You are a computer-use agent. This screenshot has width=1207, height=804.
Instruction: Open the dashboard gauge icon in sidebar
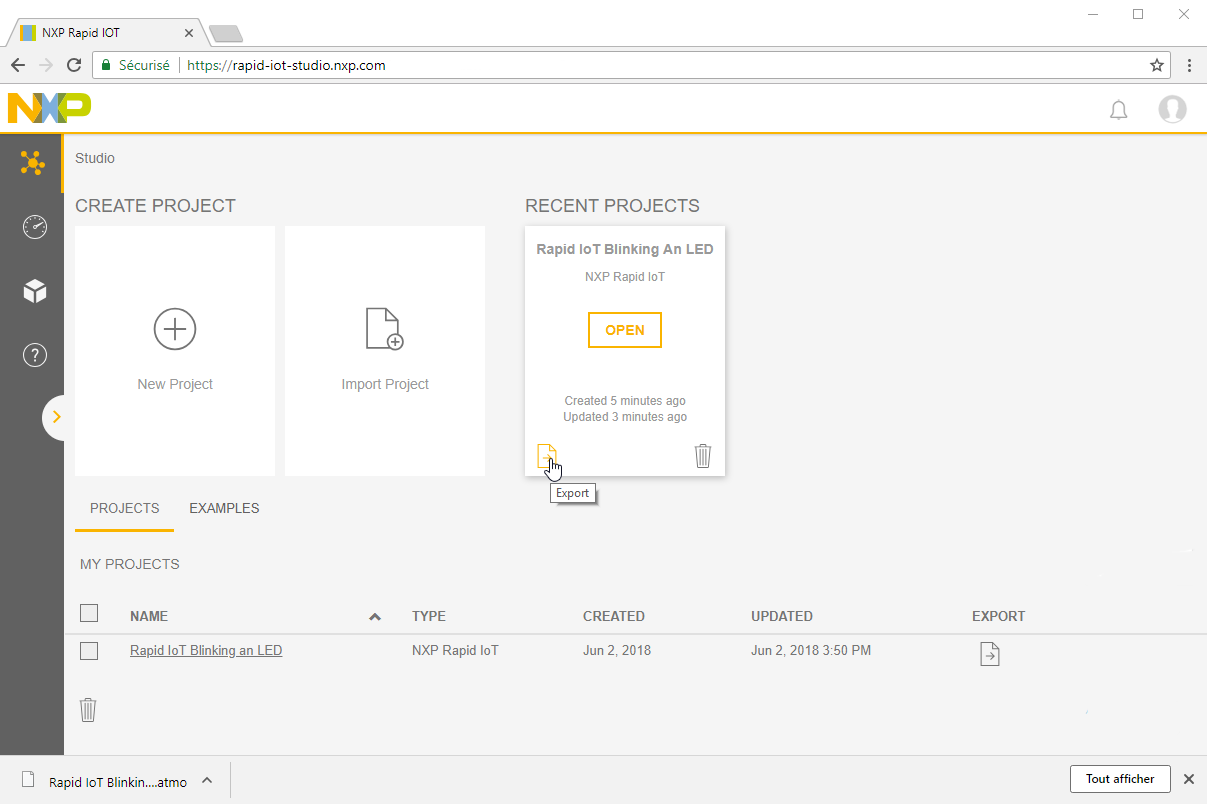coord(34,227)
